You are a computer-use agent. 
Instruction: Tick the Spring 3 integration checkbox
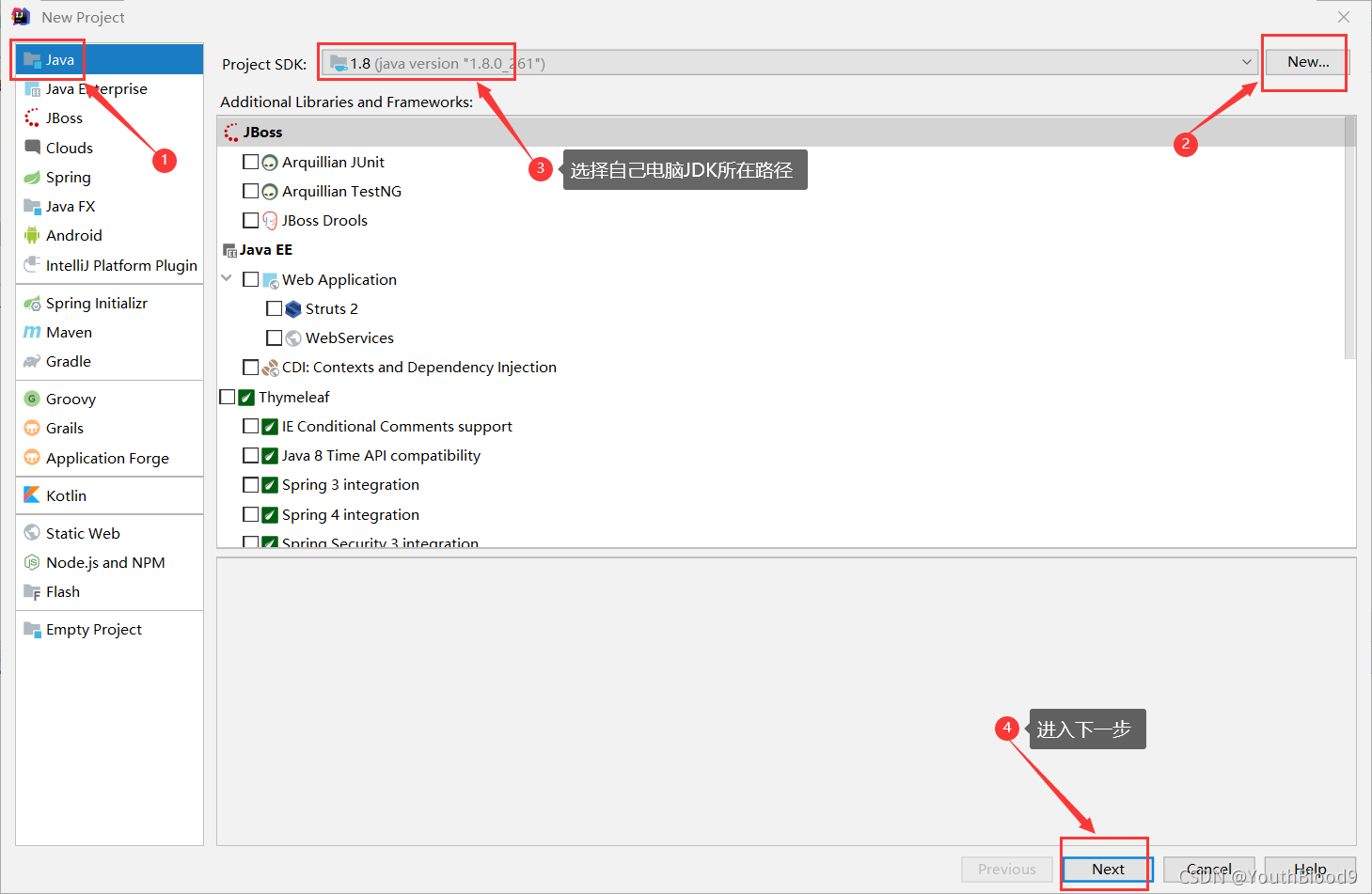(250, 484)
